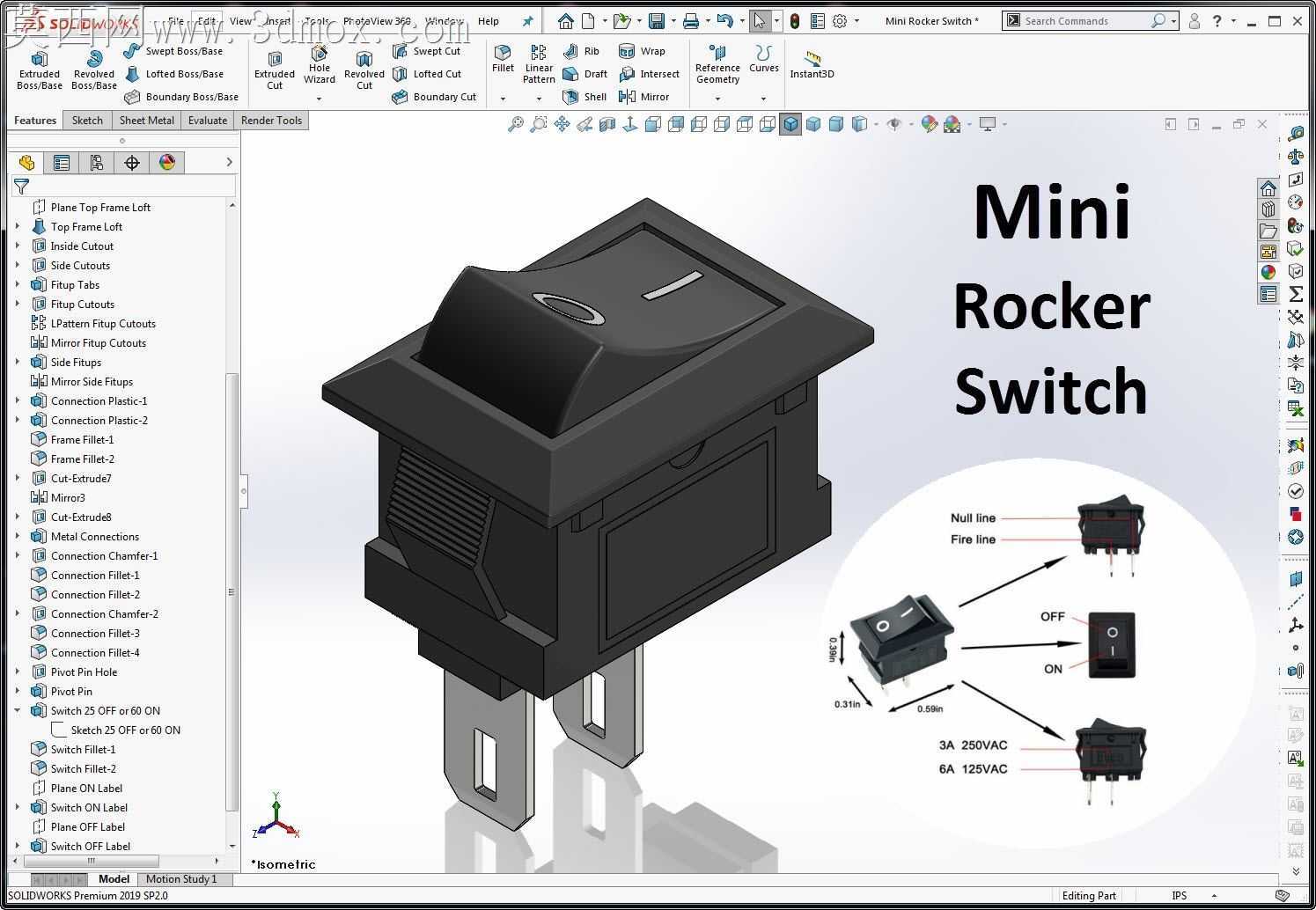Choose the Lofted Boss/Base tool
This screenshot has width=1316, height=910.
click(x=174, y=74)
